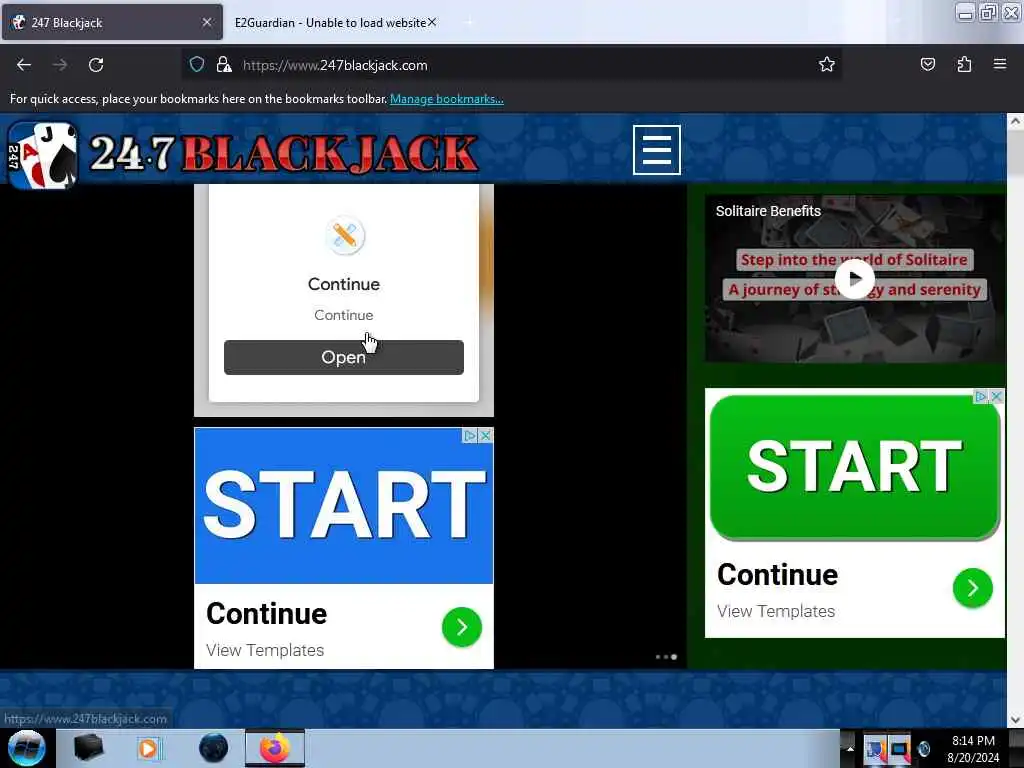
Task: Click Continue under green START ad
Action: 777,575
